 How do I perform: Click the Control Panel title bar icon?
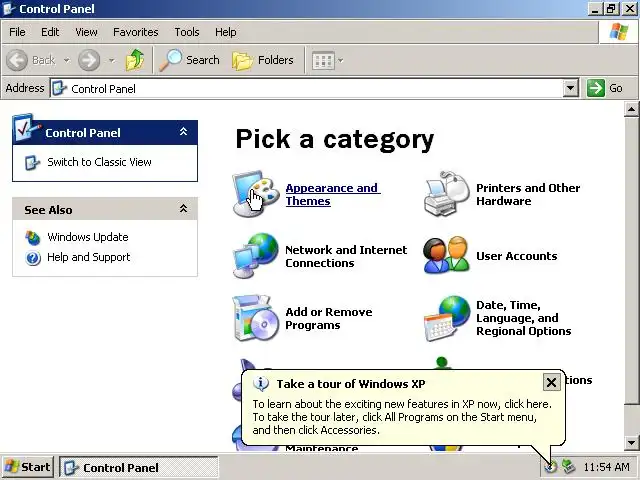pos(9,9)
